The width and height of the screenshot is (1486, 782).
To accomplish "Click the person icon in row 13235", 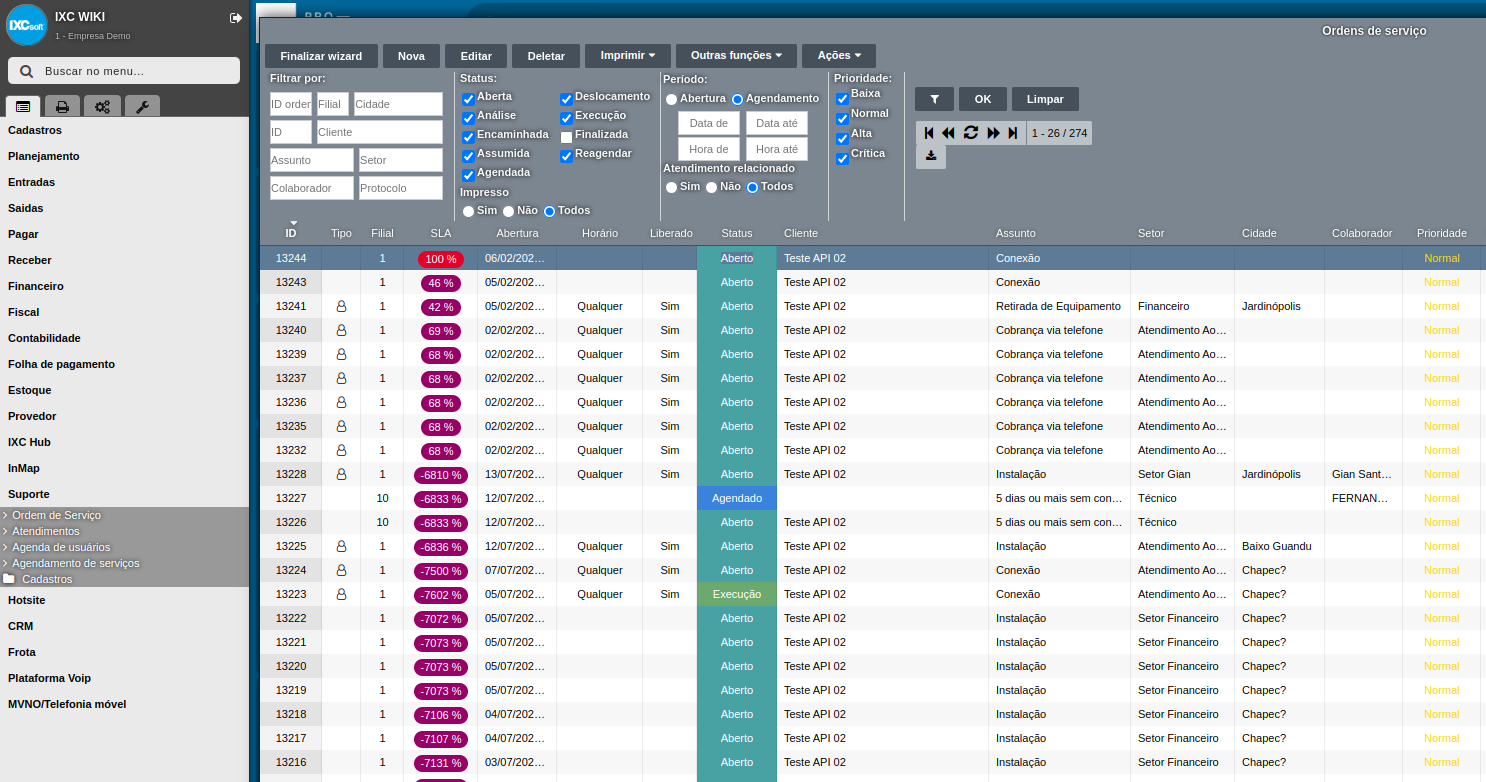I will (x=341, y=426).
